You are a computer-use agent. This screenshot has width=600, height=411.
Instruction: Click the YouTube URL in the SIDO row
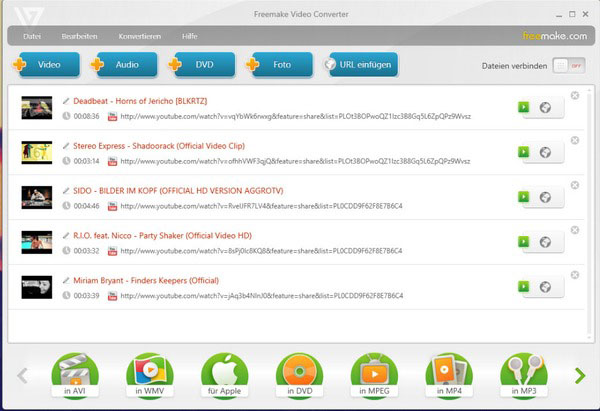(x=261, y=206)
